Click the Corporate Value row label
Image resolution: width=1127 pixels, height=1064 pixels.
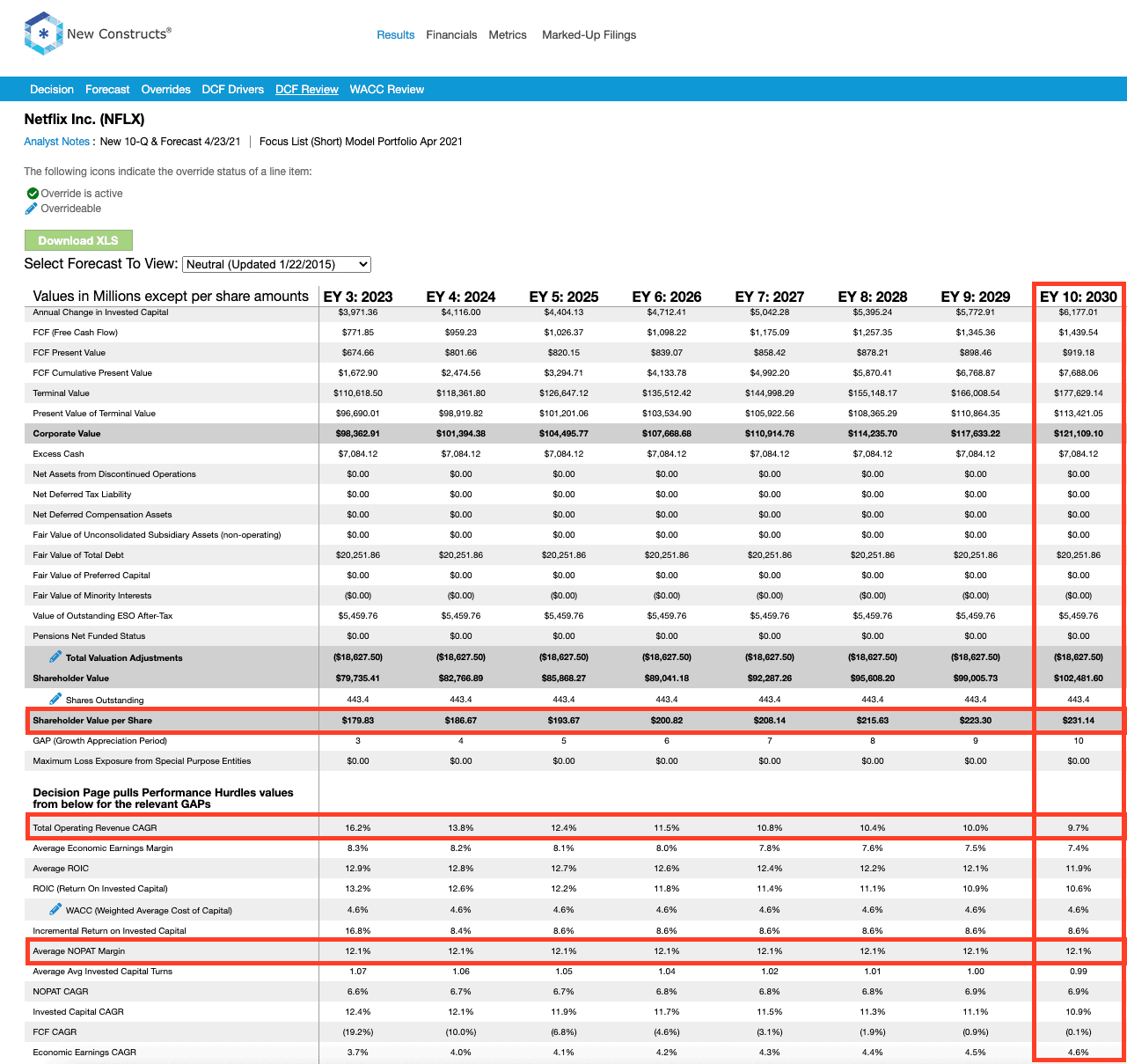coord(67,434)
